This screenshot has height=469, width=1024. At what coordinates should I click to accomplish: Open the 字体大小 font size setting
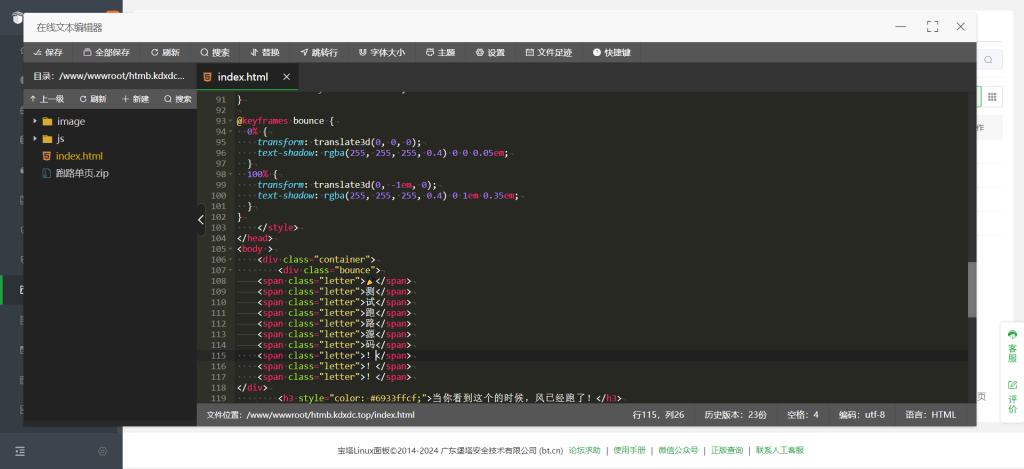coord(381,52)
